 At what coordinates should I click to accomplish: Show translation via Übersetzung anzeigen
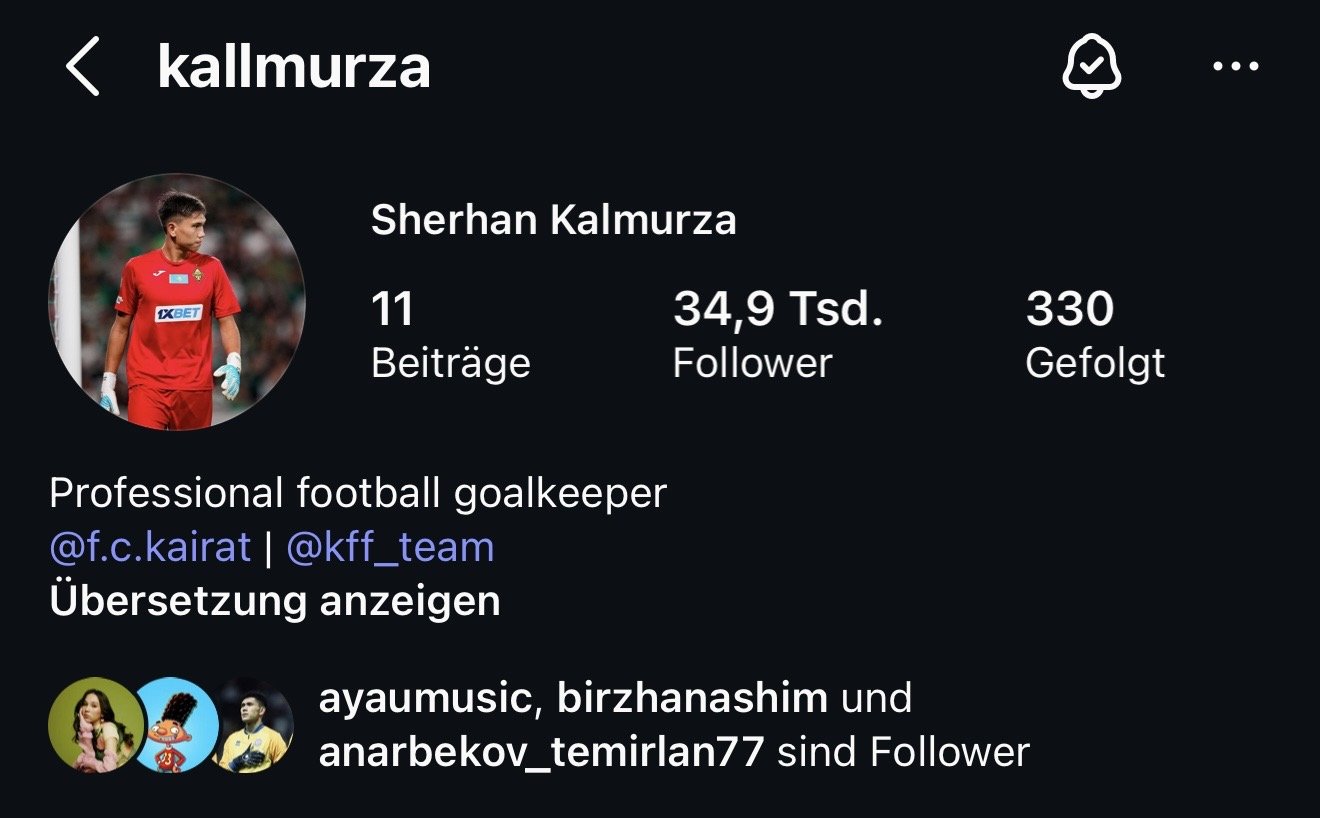[275, 601]
